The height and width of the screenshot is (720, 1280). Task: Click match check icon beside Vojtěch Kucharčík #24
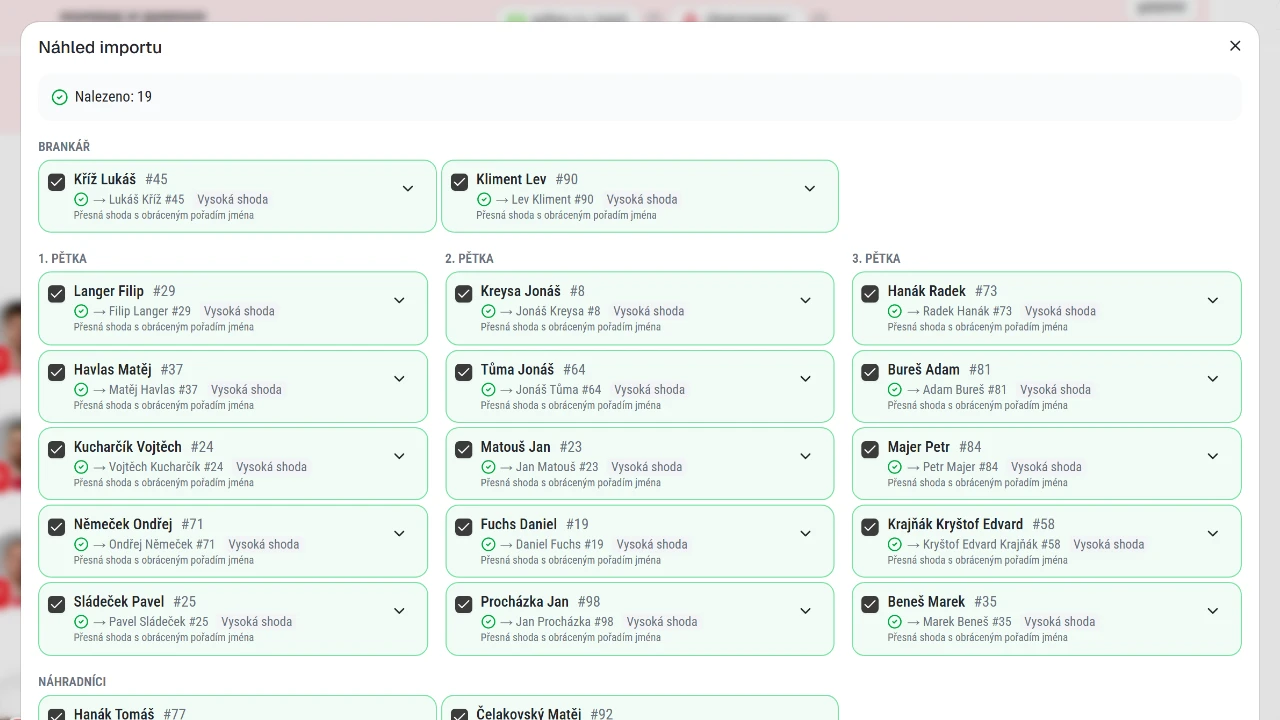pos(81,466)
